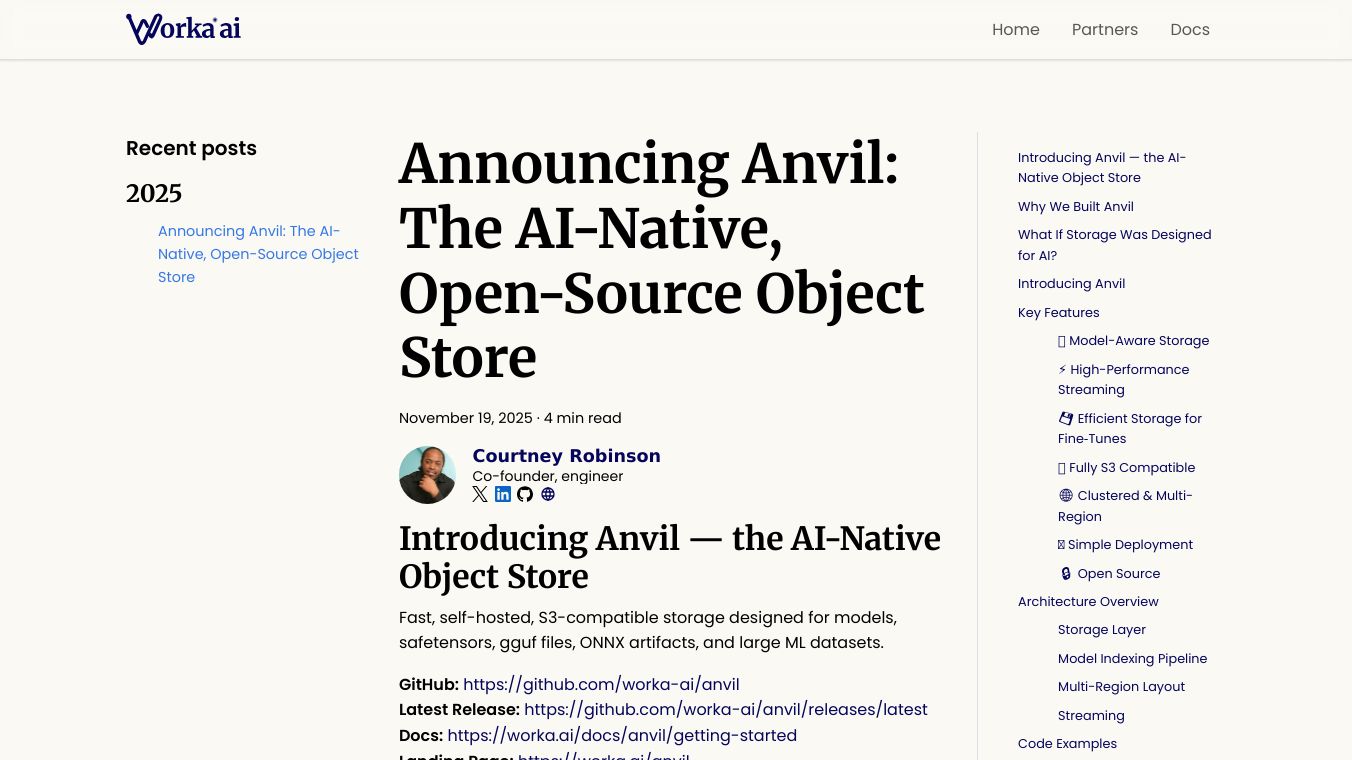
Task: Open Docs in the top navigation
Action: [1190, 30]
